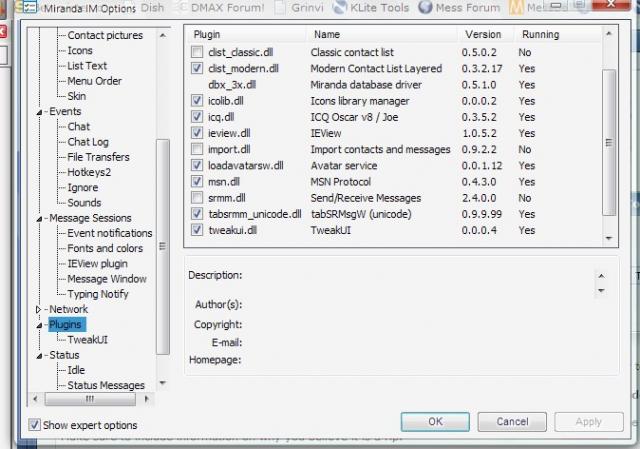
Task: Uncheck the icolib.dll plugin checkbox
Action: click(197, 100)
